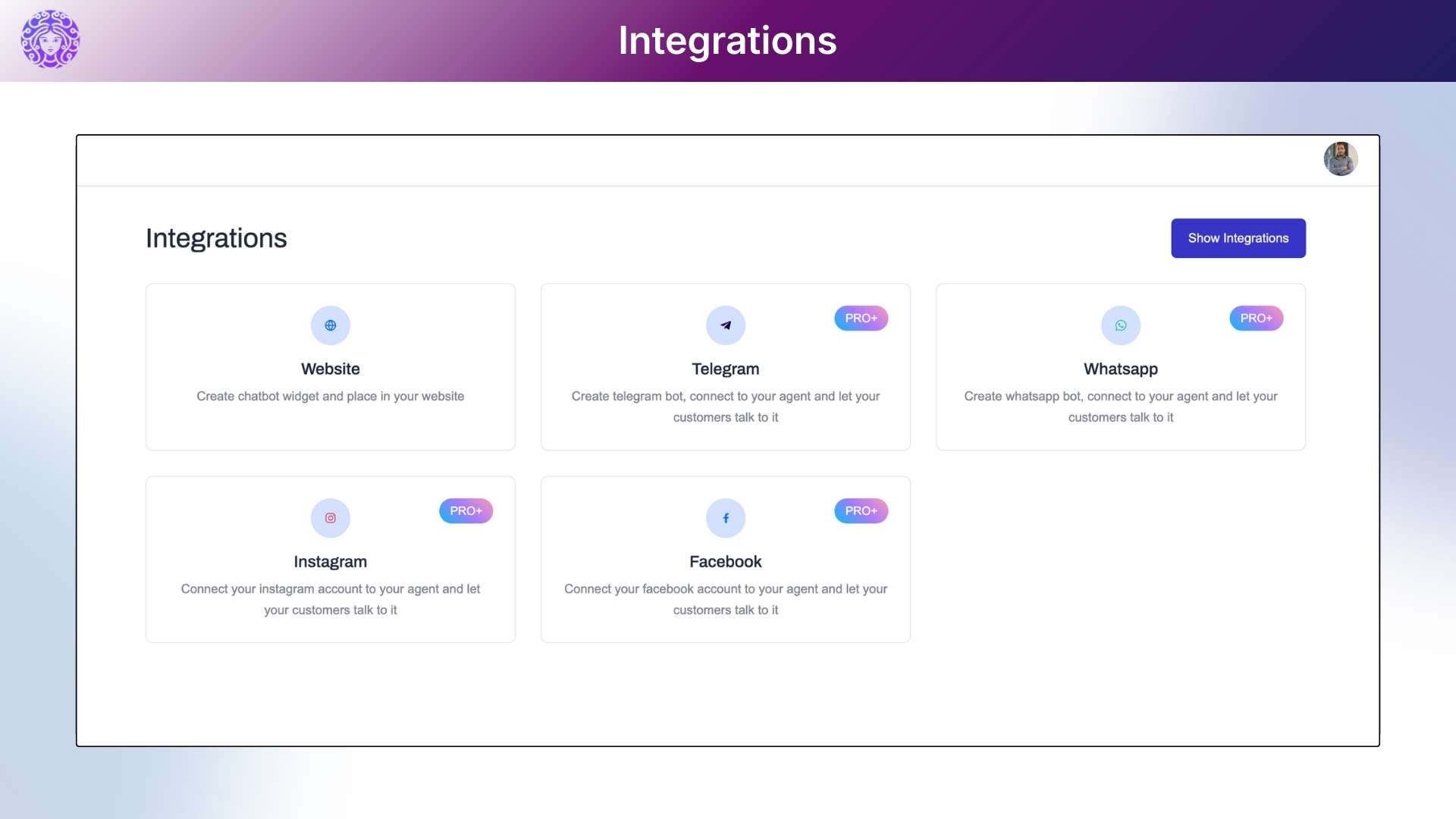Click the Show Integrations button
Image resolution: width=1456 pixels, height=819 pixels.
click(x=1238, y=237)
